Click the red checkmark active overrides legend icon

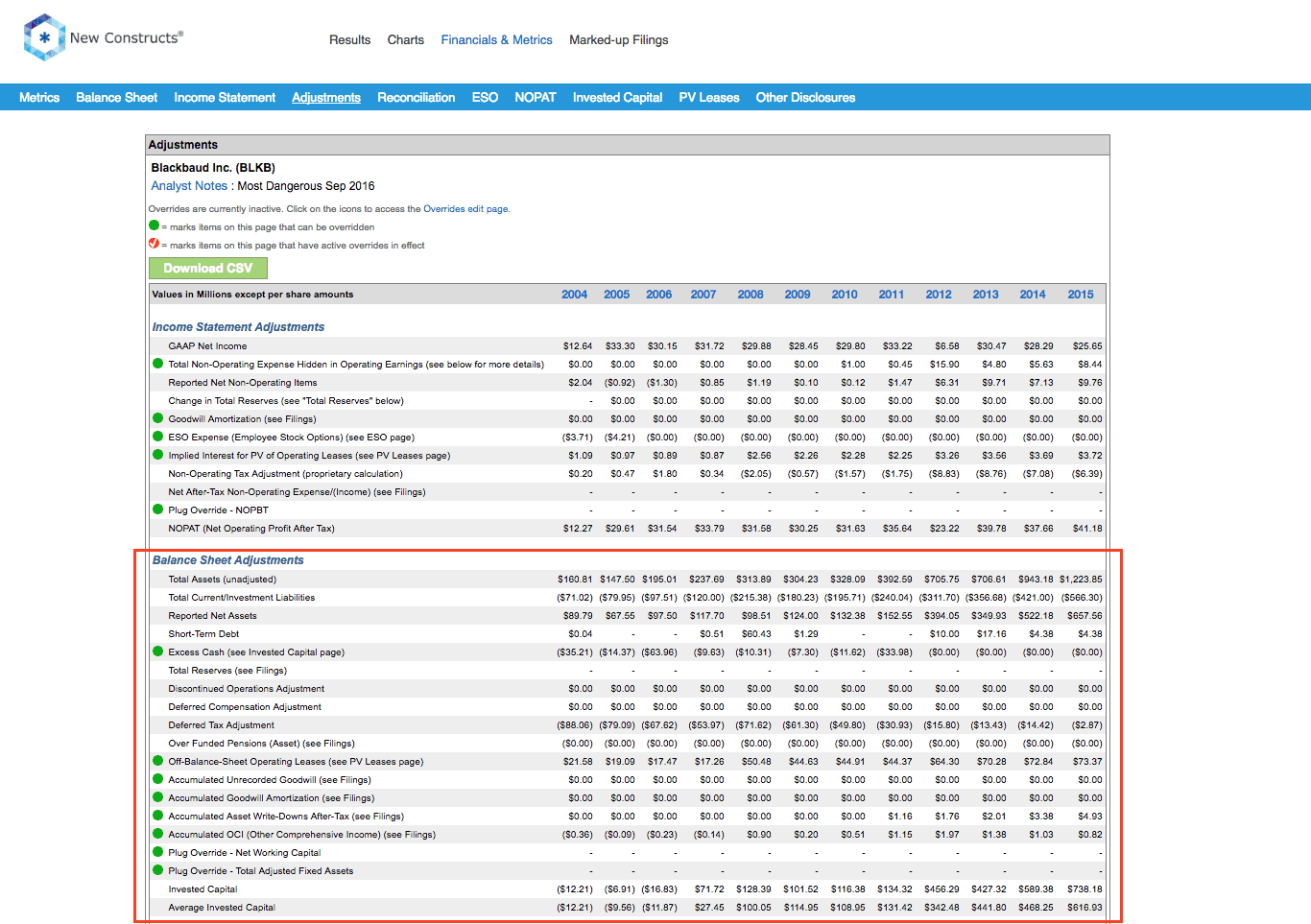[154, 244]
